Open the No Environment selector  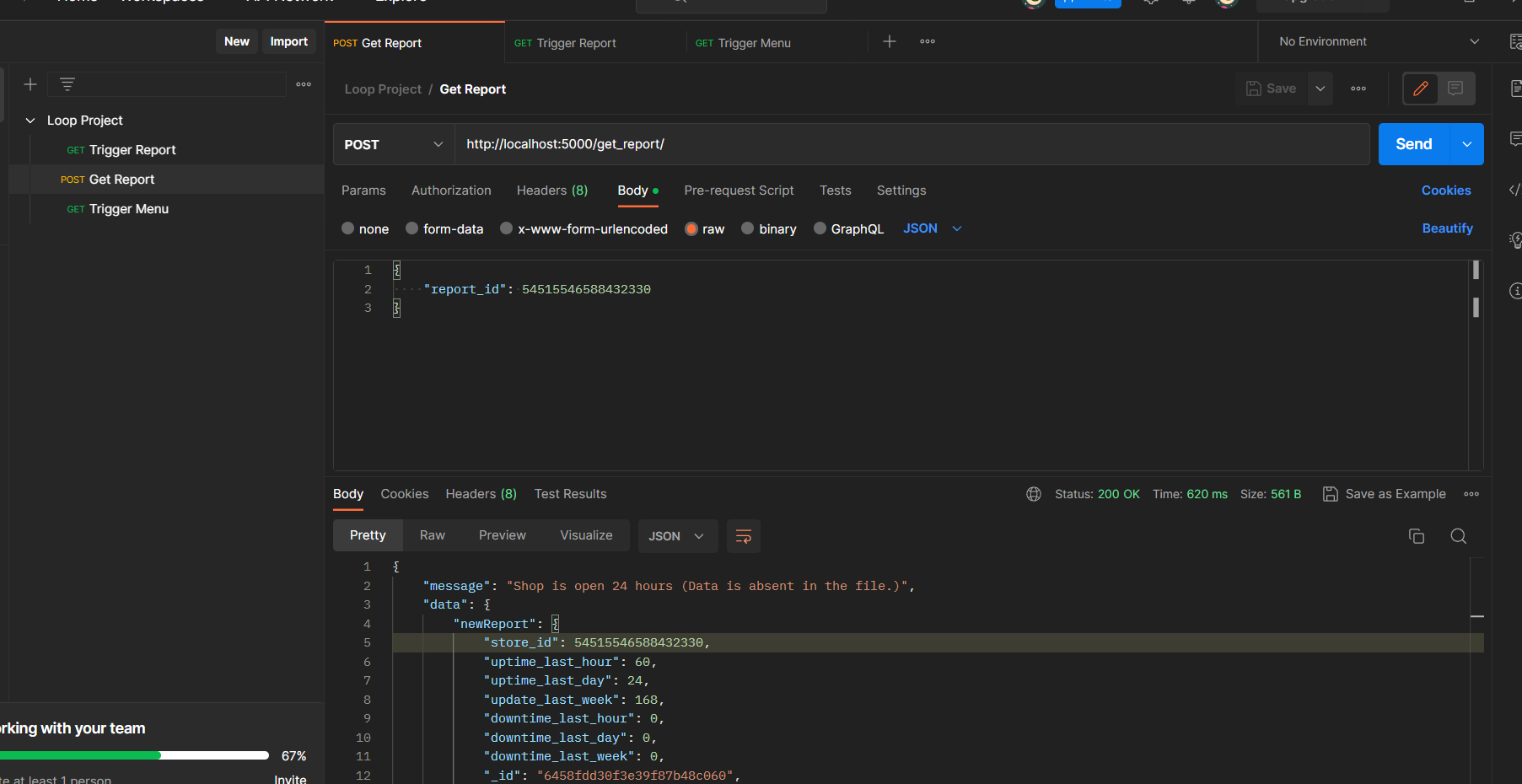(x=1374, y=40)
